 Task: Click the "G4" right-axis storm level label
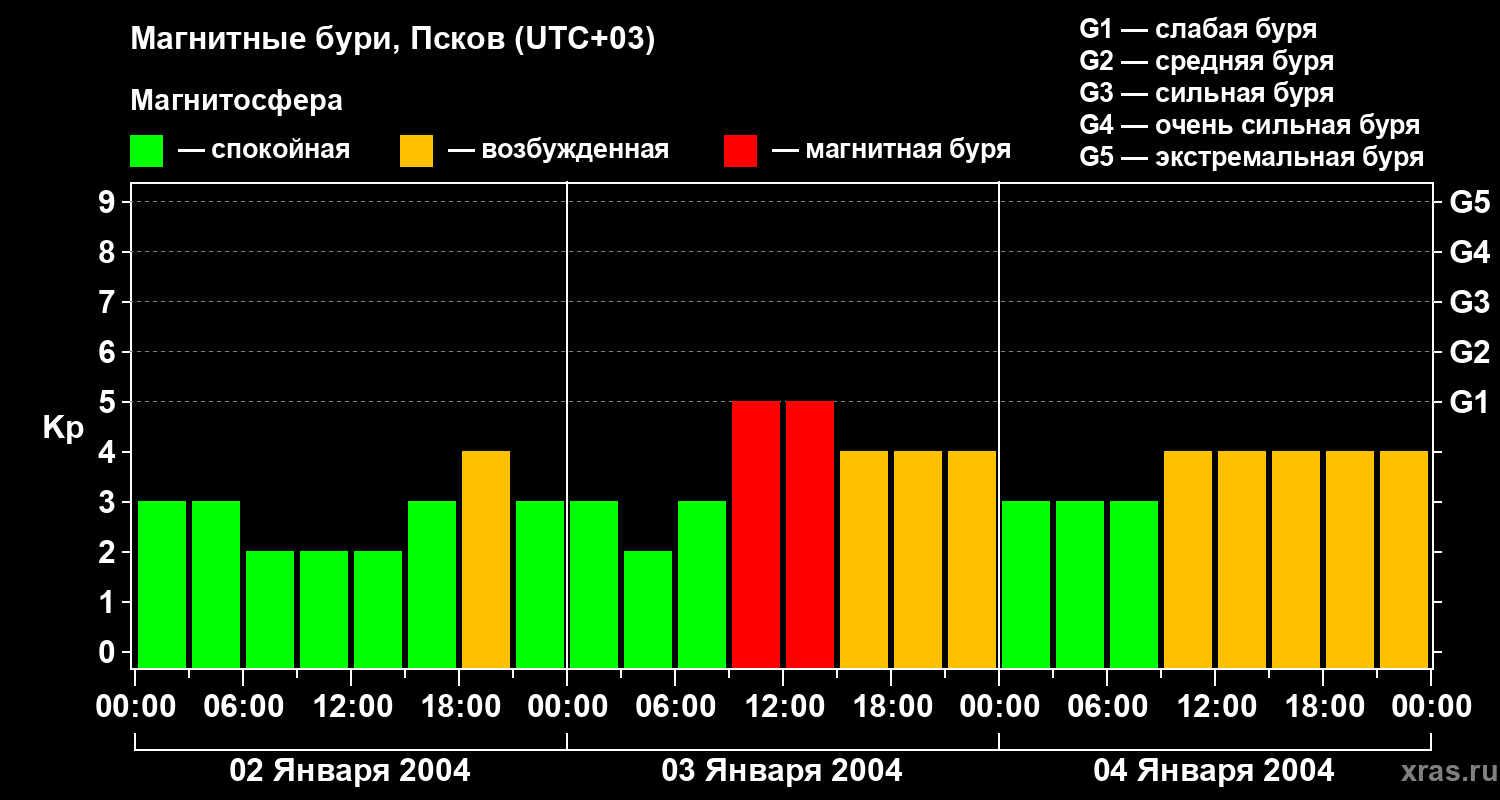click(x=1469, y=252)
